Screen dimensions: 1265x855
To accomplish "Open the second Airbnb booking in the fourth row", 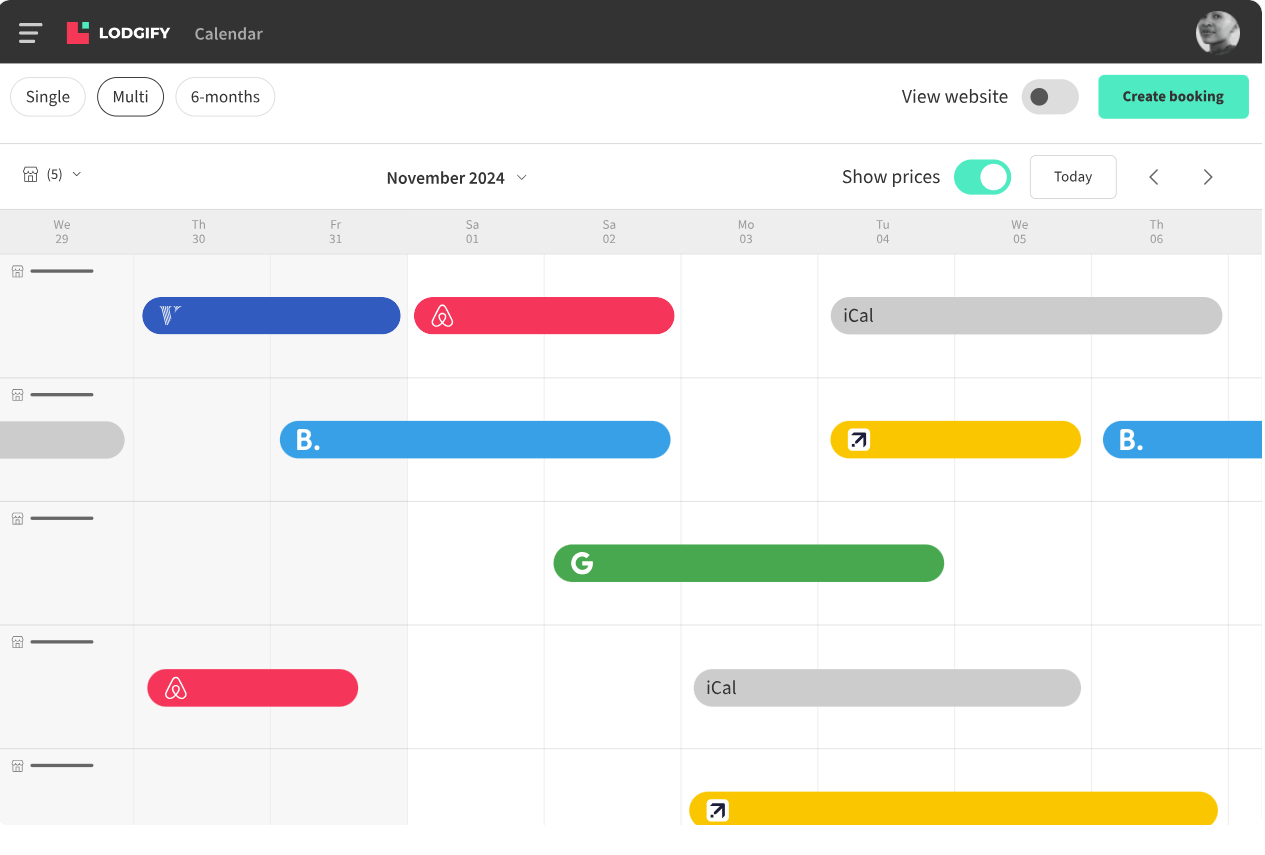I will click(x=252, y=688).
